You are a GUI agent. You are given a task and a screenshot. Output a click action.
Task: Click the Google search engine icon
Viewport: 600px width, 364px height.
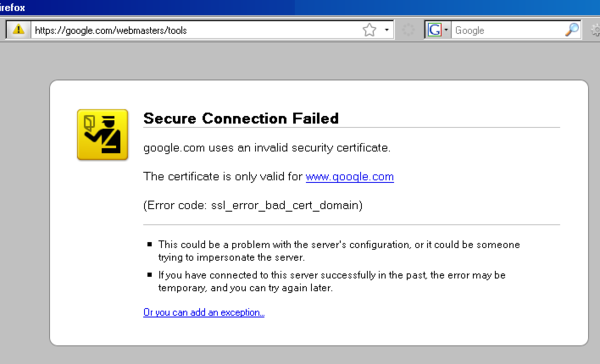435,30
